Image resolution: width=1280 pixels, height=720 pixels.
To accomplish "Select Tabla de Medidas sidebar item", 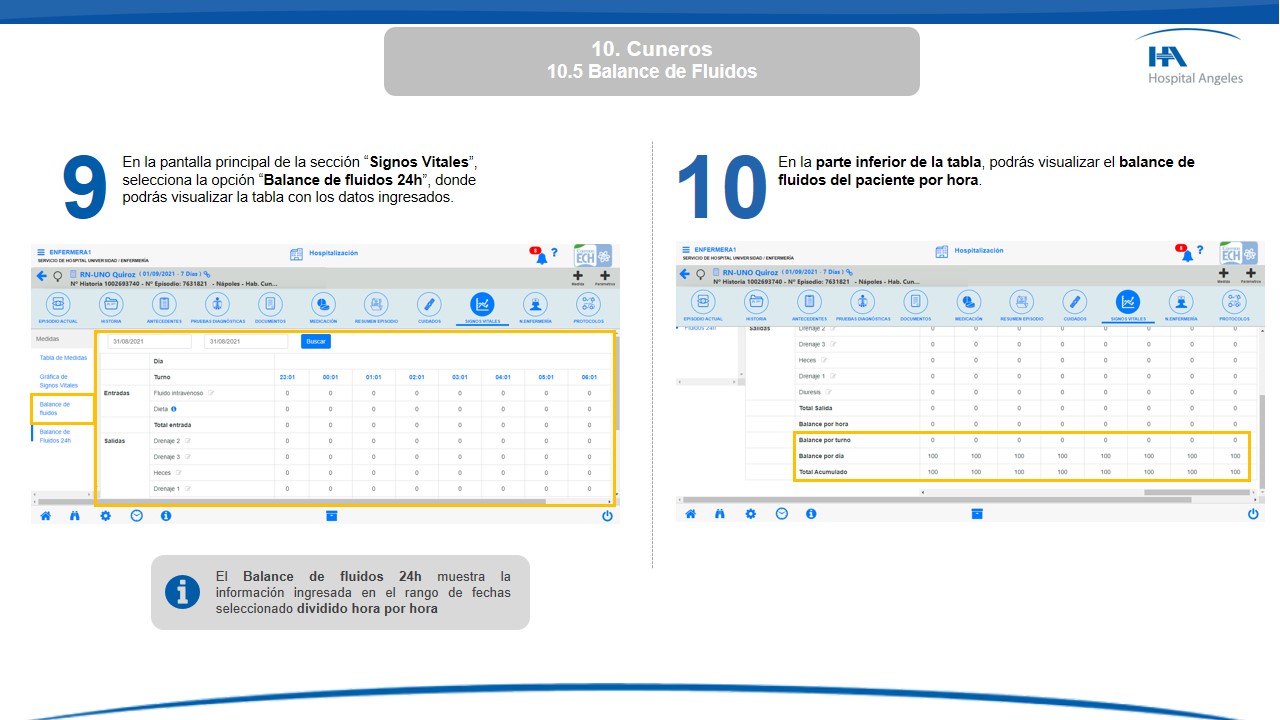I will tap(63, 357).
